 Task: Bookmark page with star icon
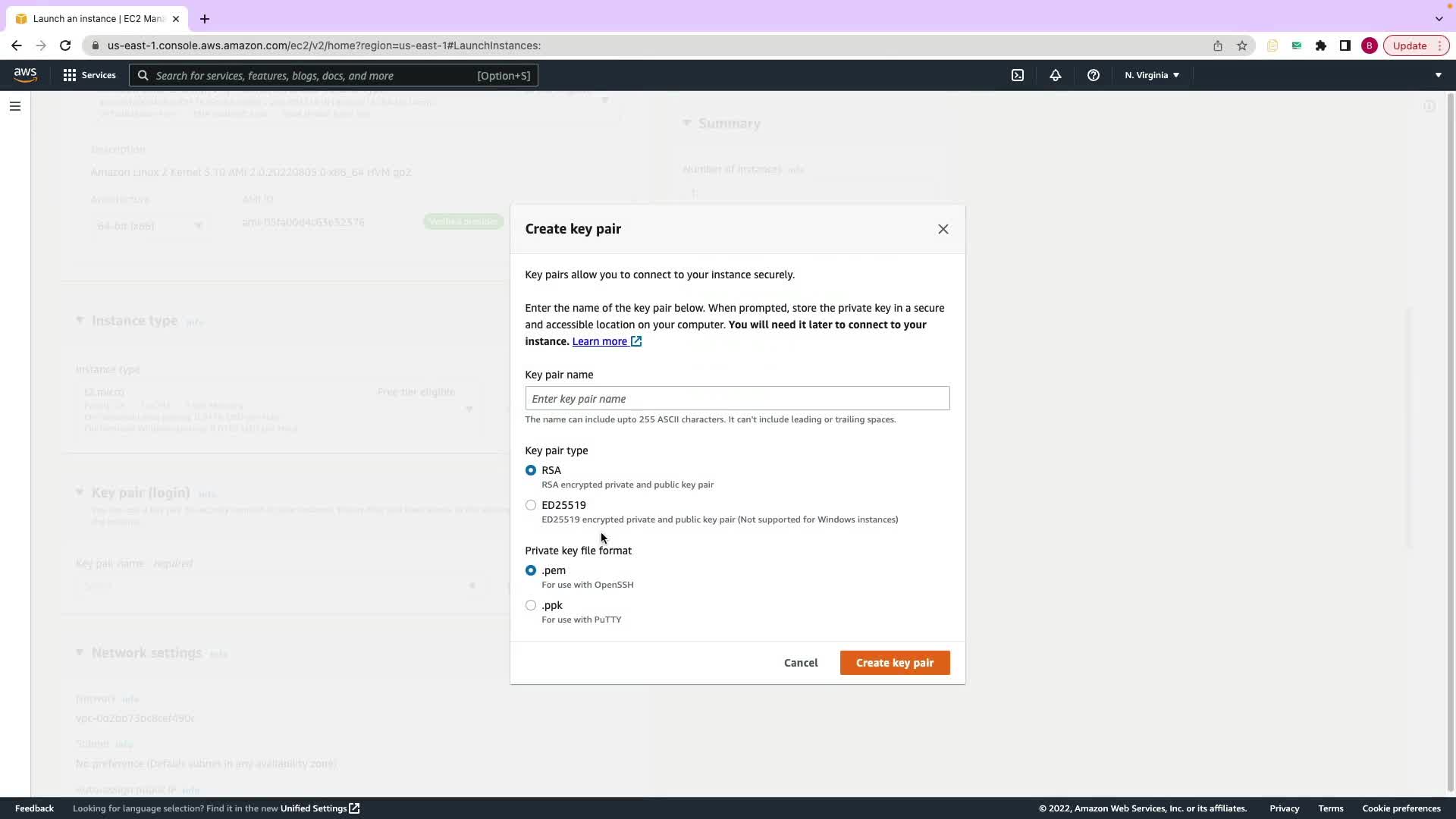[x=1242, y=45]
